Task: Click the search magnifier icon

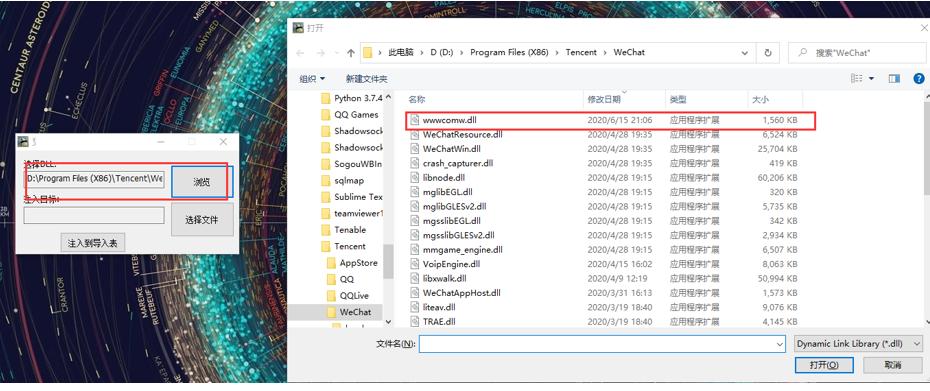Action: point(802,52)
